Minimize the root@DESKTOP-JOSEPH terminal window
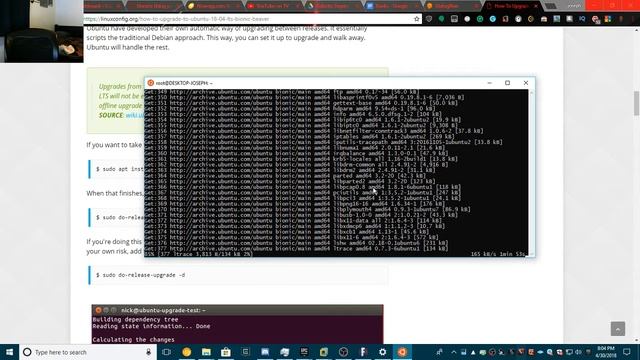 (489, 83)
